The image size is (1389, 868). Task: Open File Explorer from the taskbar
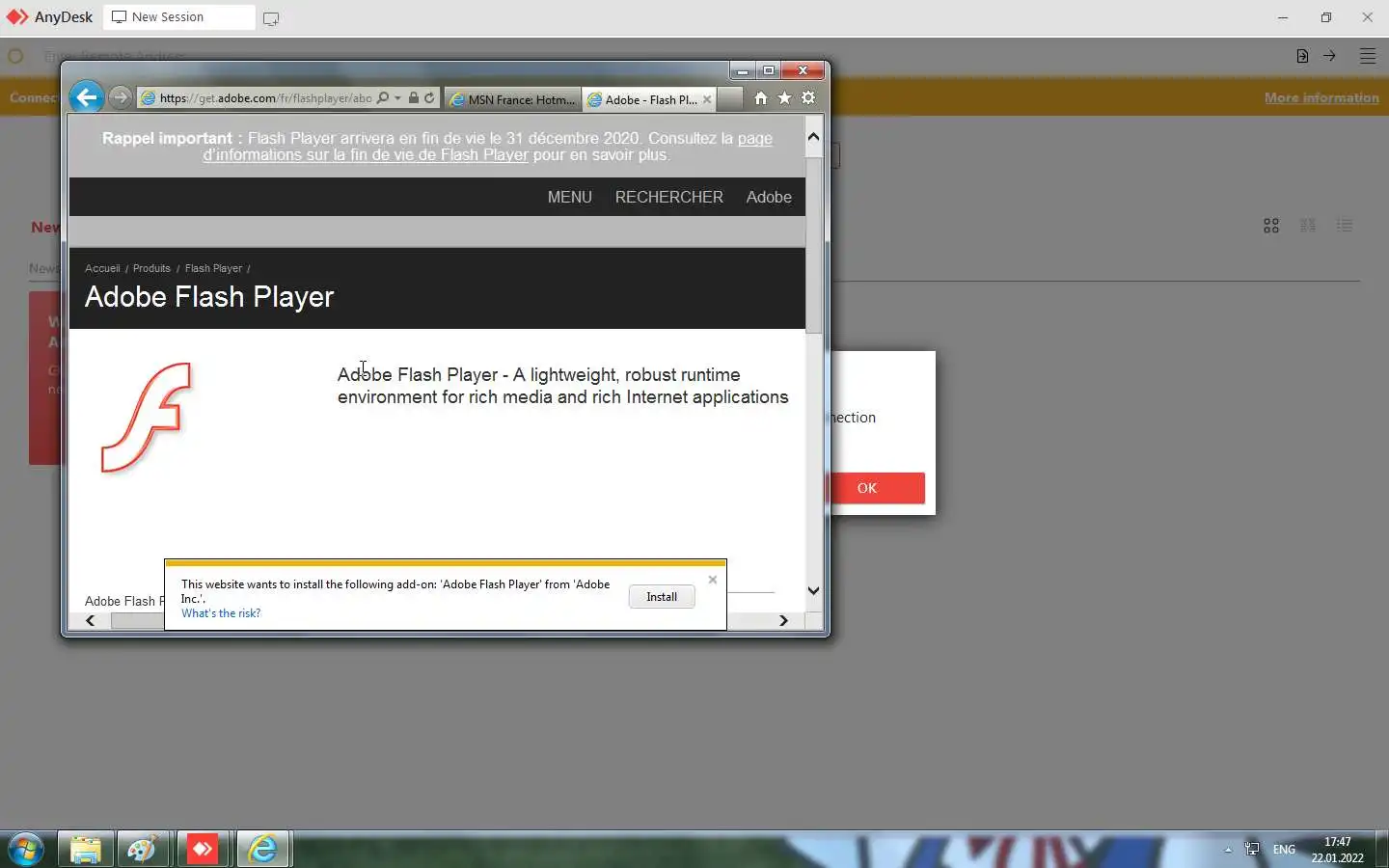[86, 850]
